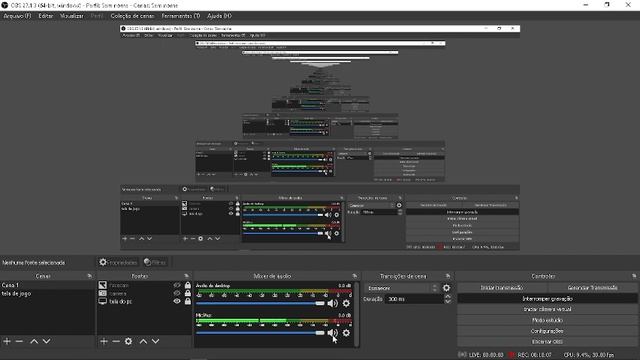The height and width of the screenshot is (360, 640).
Task: Click the audio mixer vertical scrollbar
Action: pos(357,314)
